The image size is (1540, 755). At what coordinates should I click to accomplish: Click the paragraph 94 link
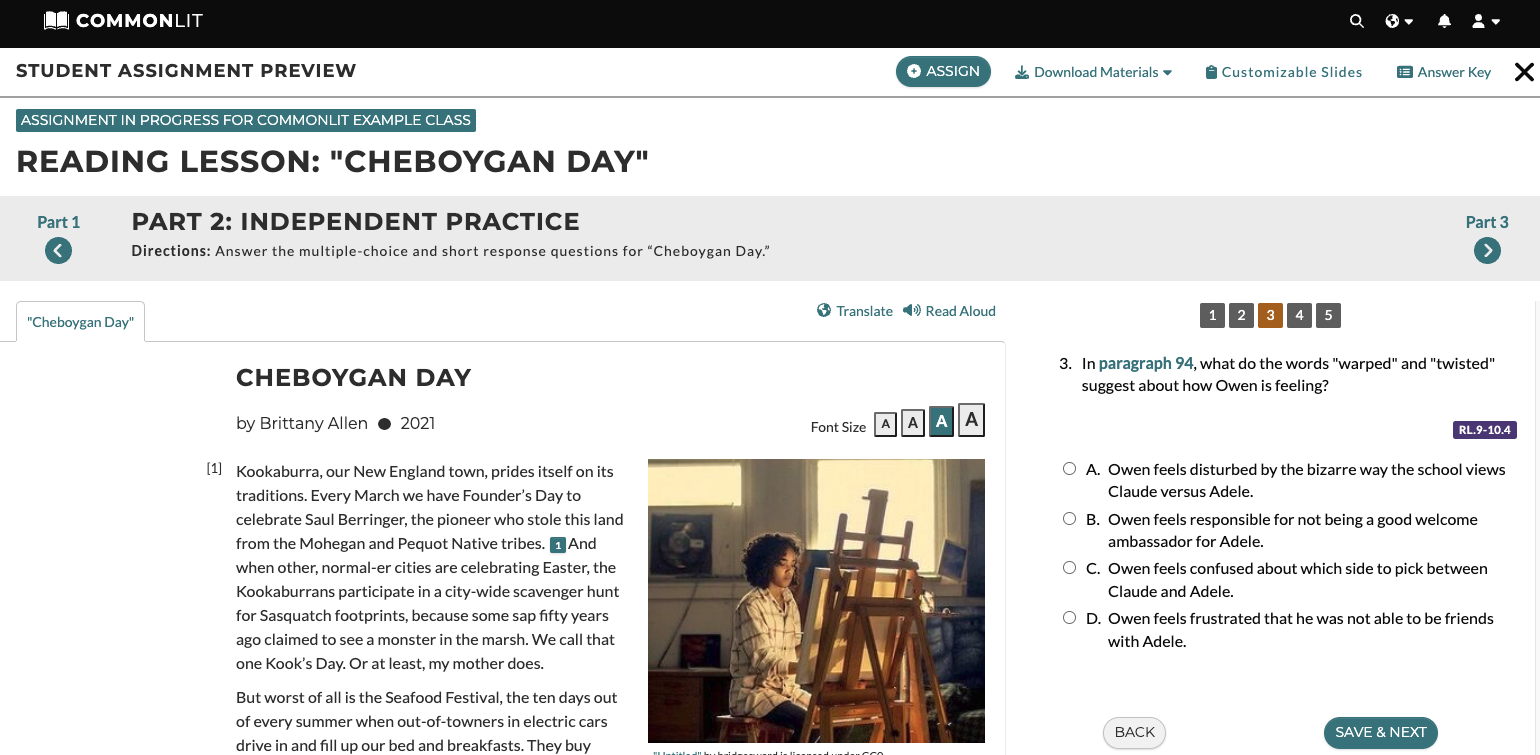tap(1145, 363)
